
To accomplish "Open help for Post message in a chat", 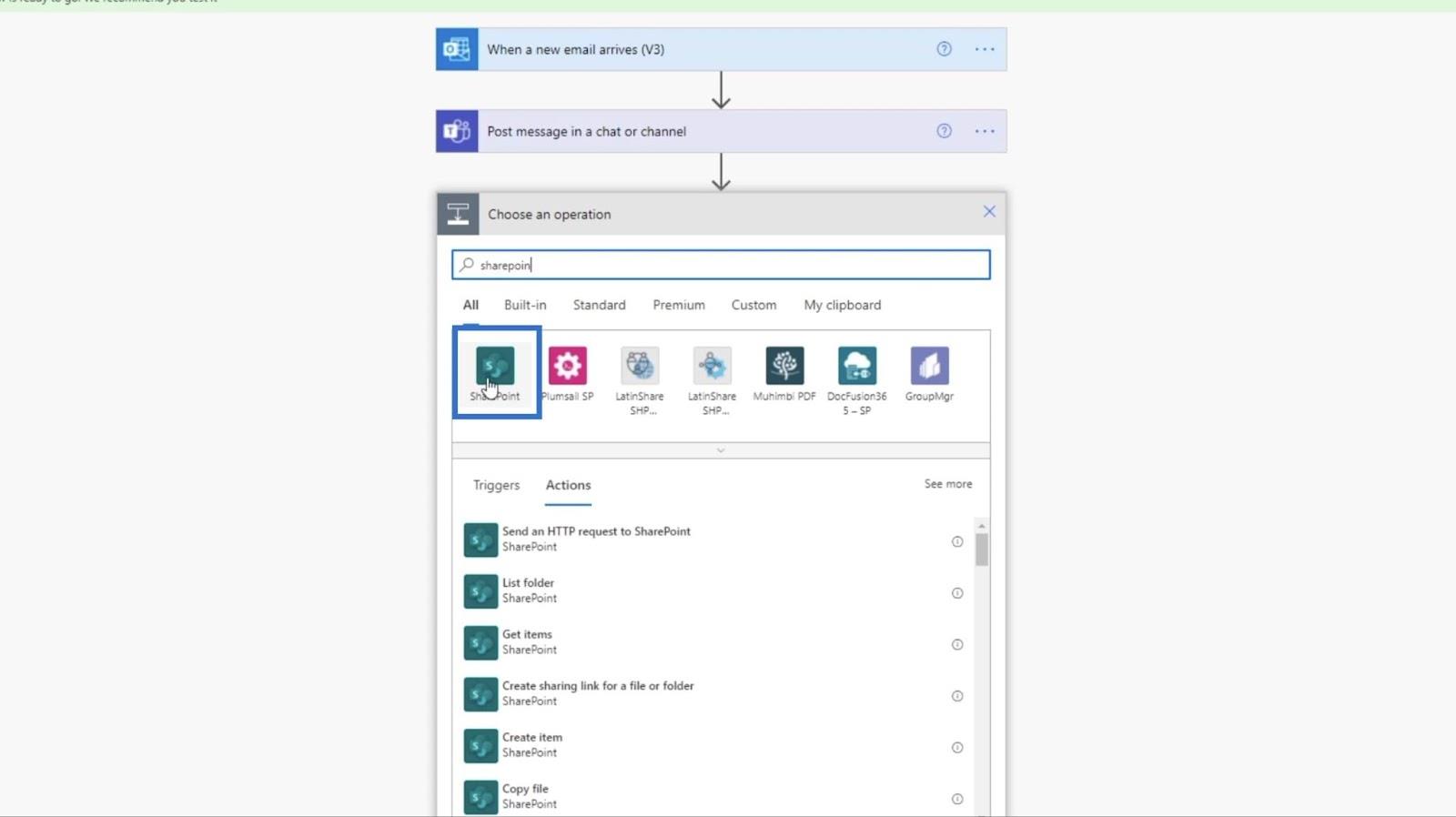I will pos(944,131).
